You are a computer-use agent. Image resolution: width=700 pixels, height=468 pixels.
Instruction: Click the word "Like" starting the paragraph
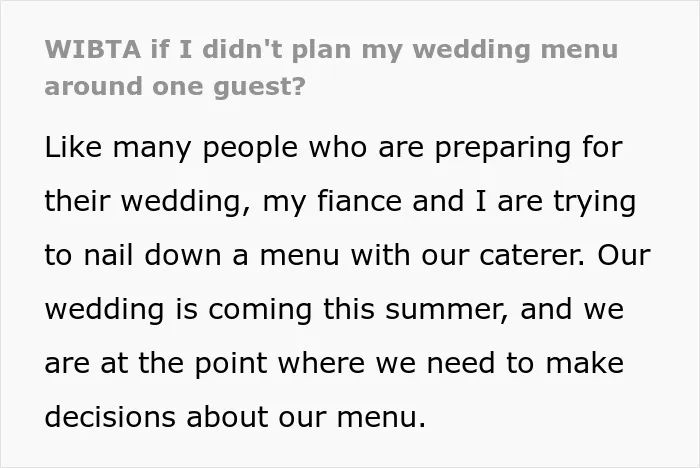(x=73, y=147)
